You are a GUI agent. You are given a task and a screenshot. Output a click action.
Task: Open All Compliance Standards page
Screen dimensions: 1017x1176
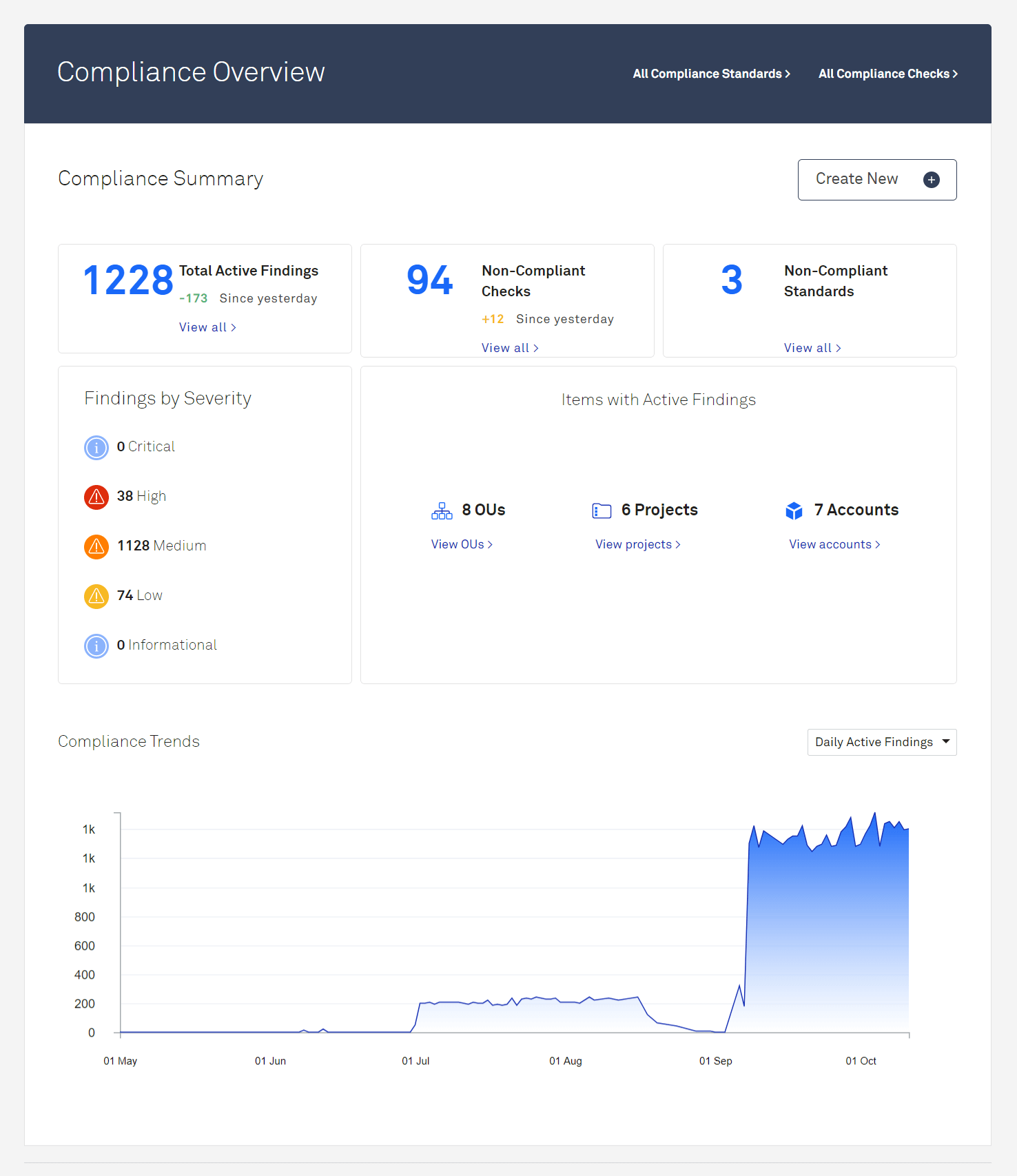coord(711,74)
